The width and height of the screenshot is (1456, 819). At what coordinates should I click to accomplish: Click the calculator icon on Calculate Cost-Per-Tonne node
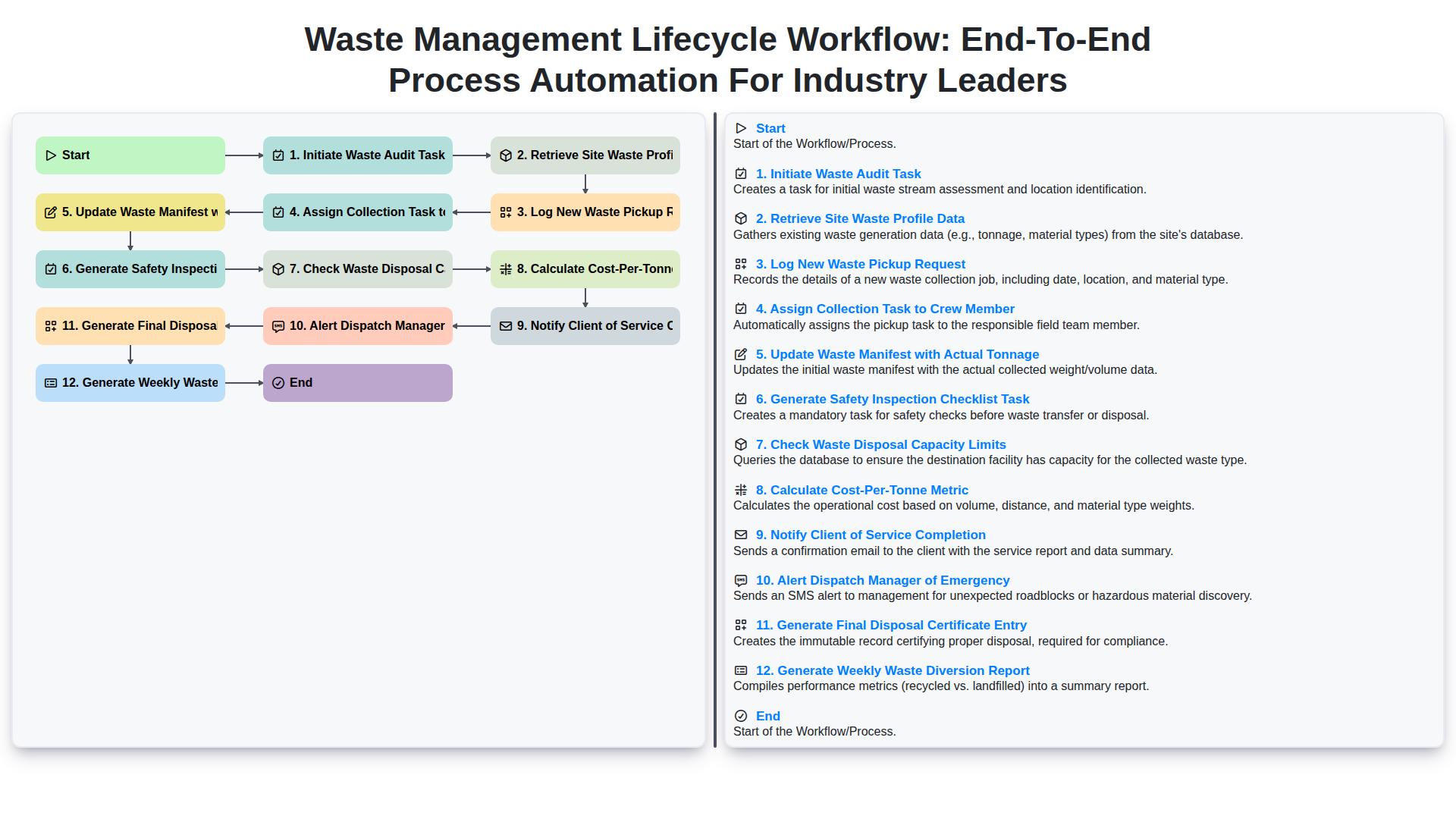(x=506, y=269)
